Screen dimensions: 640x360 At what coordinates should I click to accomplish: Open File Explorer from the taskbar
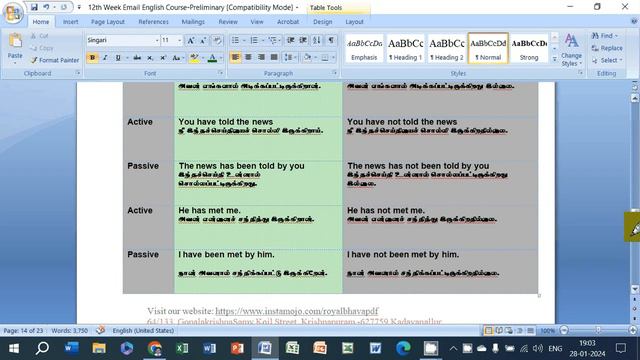pos(99,348)
